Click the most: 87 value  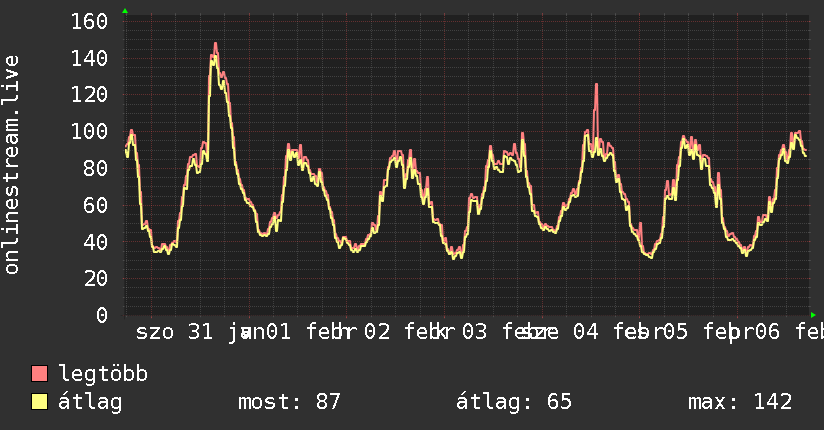tap(289, 402)
